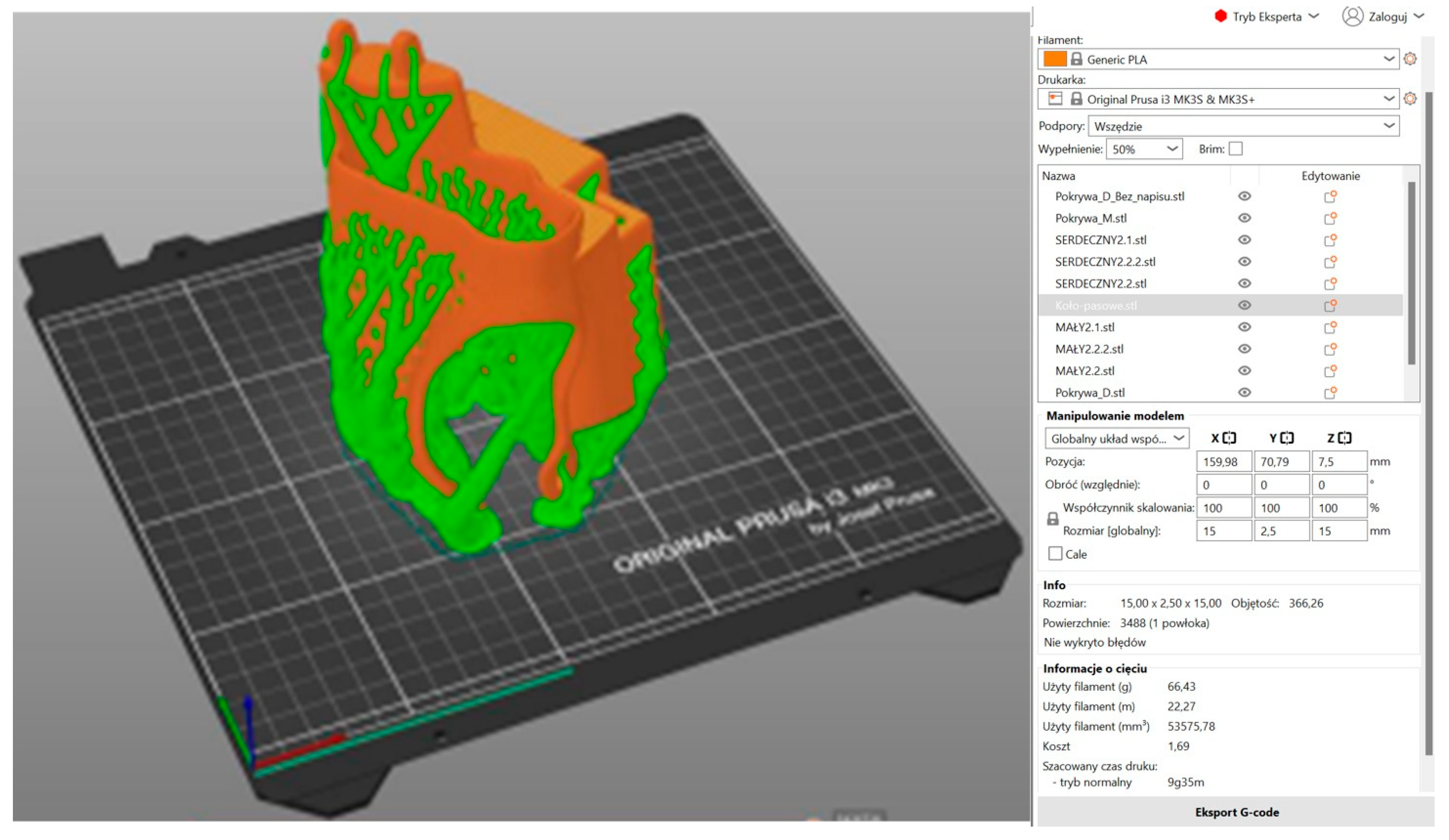
Task: Click the Eksport G-code button
Action: 1236,812
